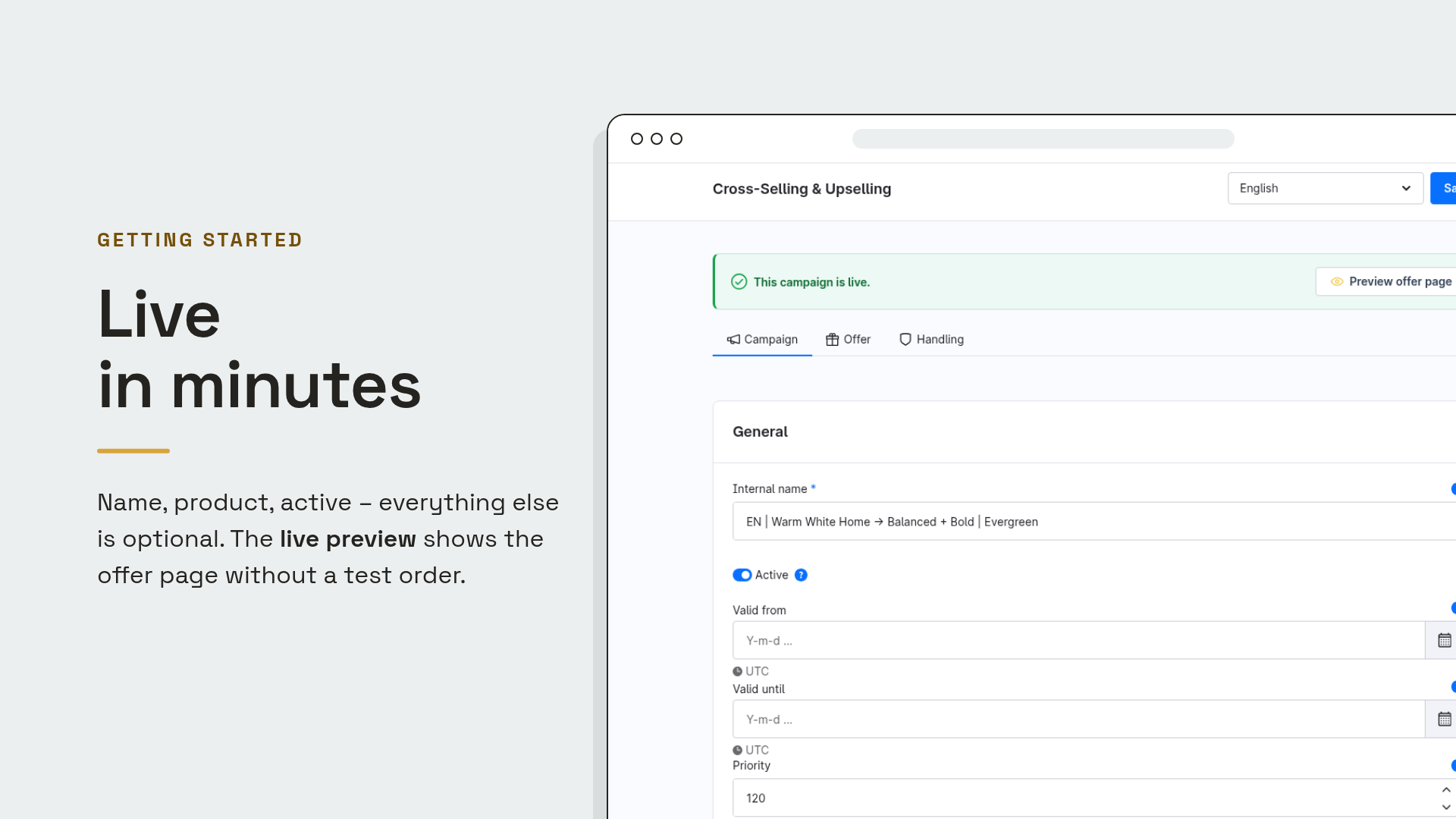Click the megaphone icon on Campaign tab
Screen dimensions: 1456x819
click(733, 339)
